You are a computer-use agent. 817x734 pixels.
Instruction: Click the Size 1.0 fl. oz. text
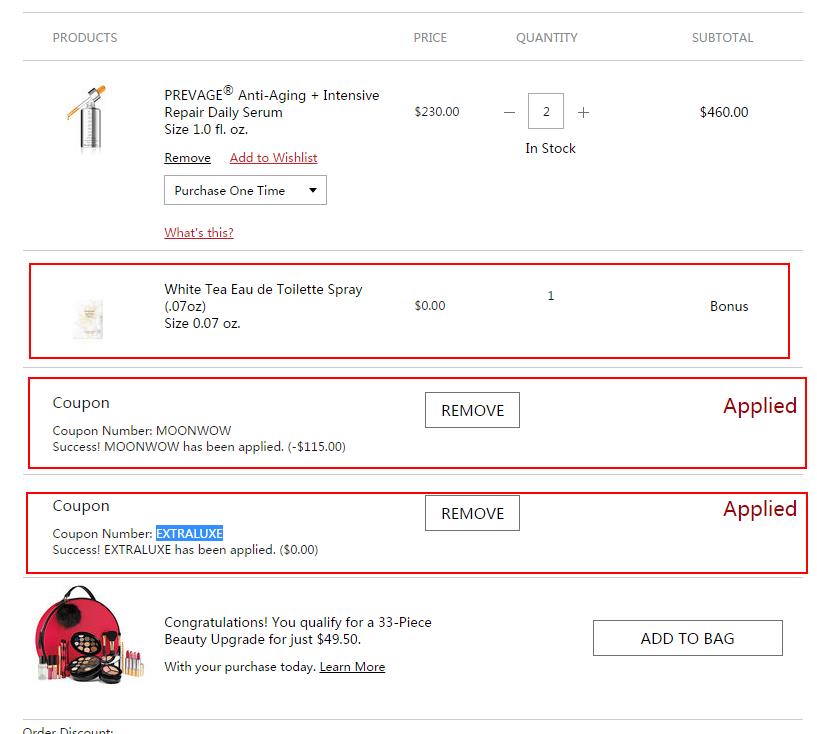[206, 129]
